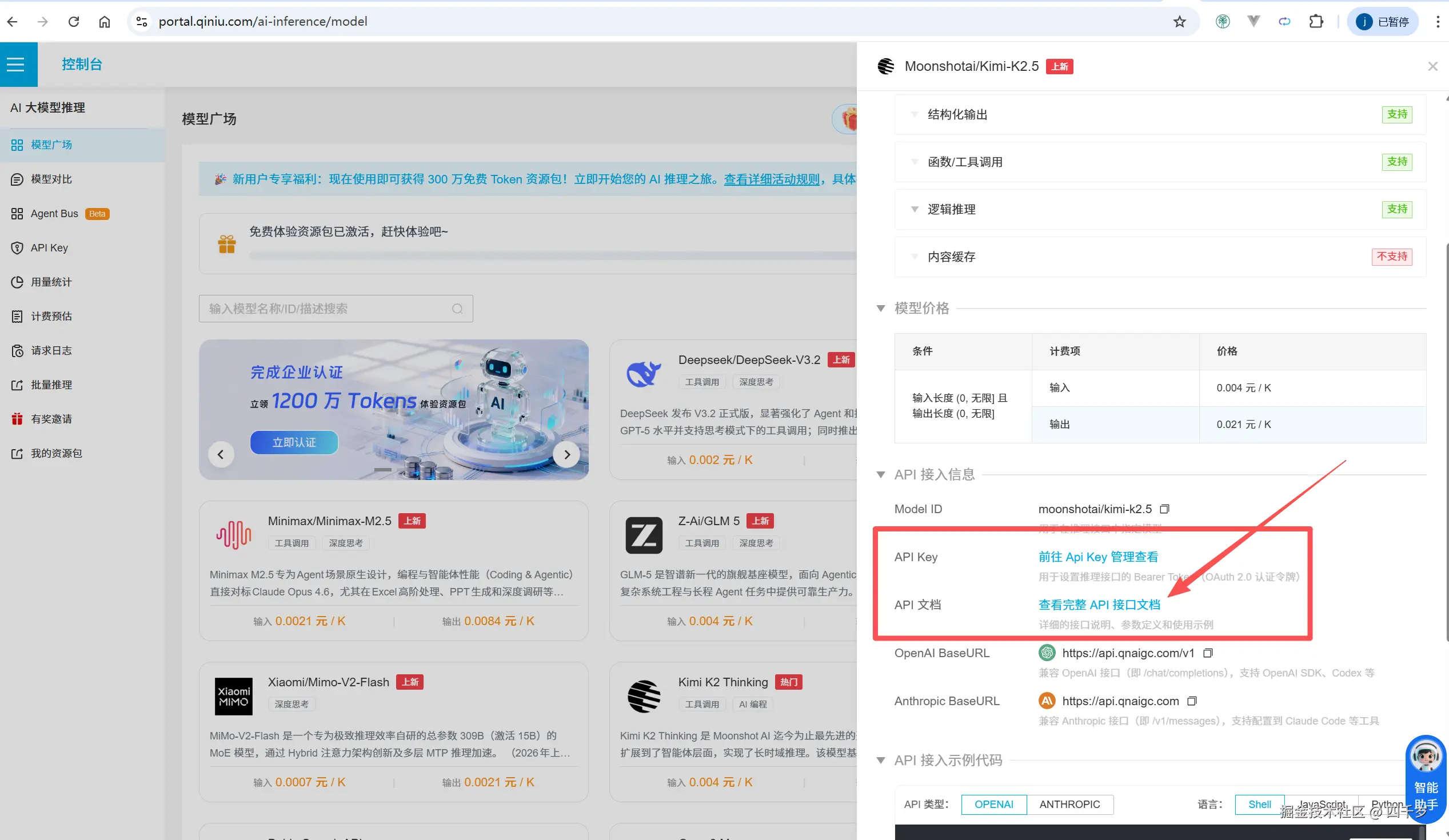
Task: Open the hamburger navigation menu
Action: pos(16,64)
